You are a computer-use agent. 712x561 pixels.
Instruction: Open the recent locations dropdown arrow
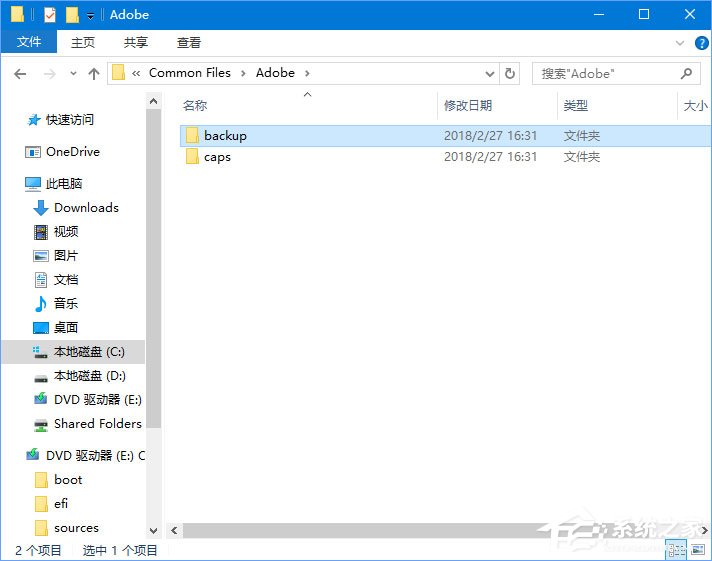(x=73, y=74)
